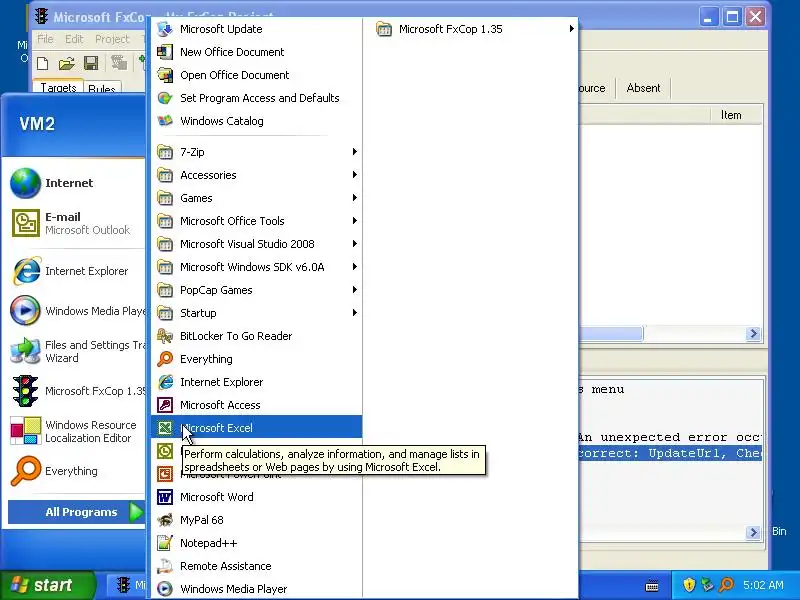Viewport: 800px width, 600px height.
Task: Expand Microsoft Visual Studio 2008 folder
Action: (256, 244)
